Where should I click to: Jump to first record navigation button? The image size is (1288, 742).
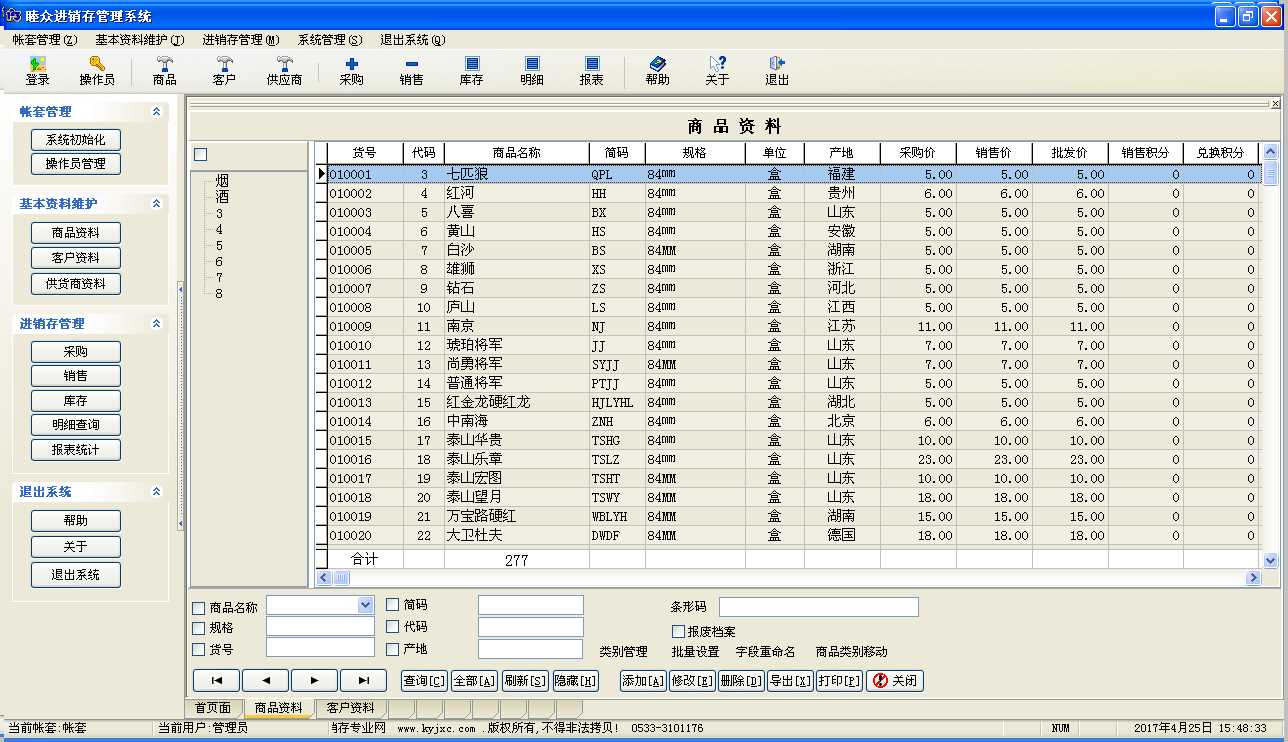click(217, 681)
